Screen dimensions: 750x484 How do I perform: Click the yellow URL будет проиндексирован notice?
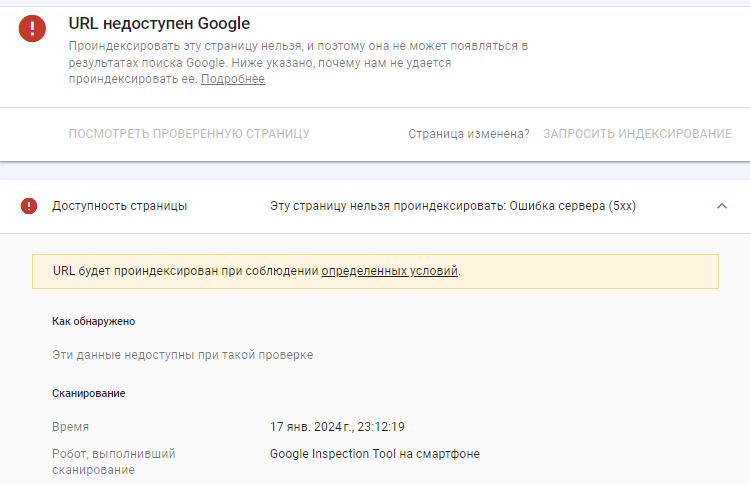coord(375,272)
